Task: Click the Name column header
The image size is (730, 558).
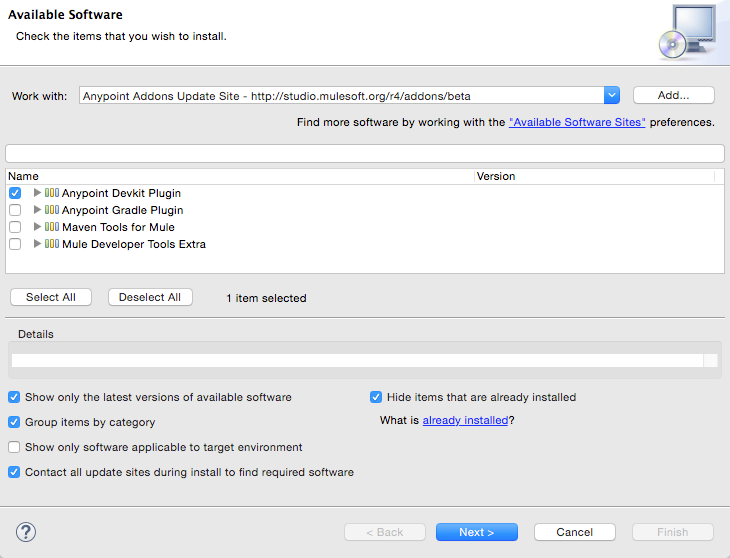Action: pyautogui.click(x=240, y=176)
